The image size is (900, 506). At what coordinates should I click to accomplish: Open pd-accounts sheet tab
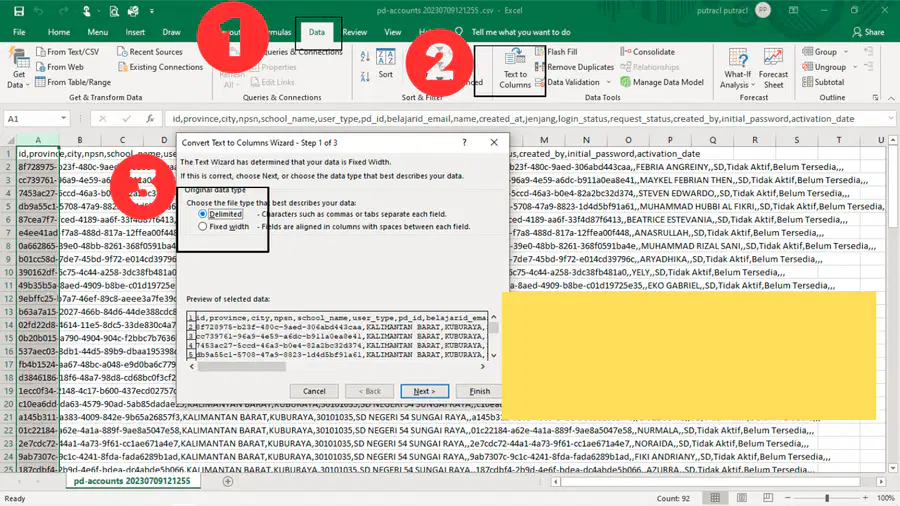point(131,481)
